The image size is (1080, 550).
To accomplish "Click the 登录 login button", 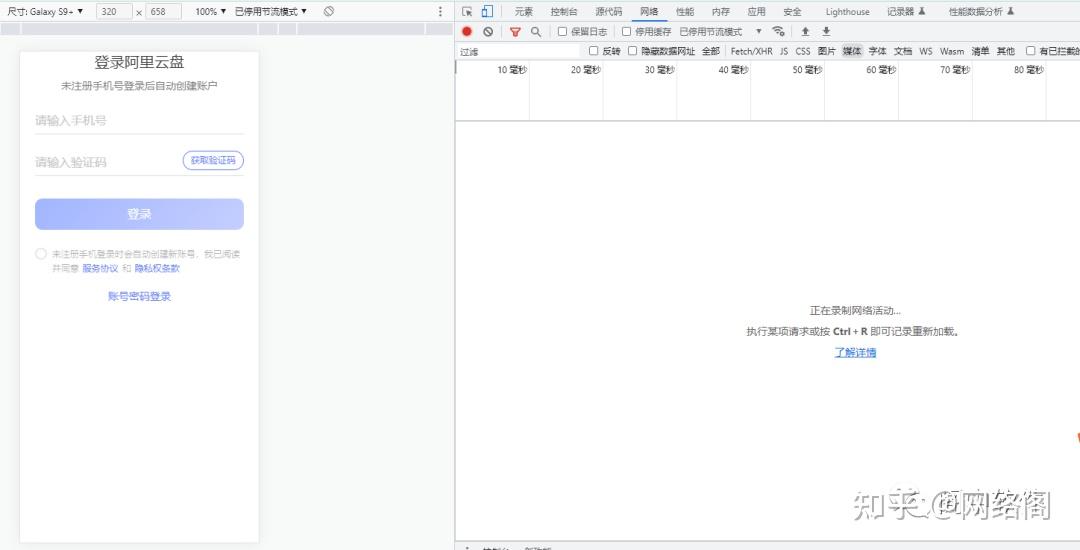I will click(x=139, y=214).
